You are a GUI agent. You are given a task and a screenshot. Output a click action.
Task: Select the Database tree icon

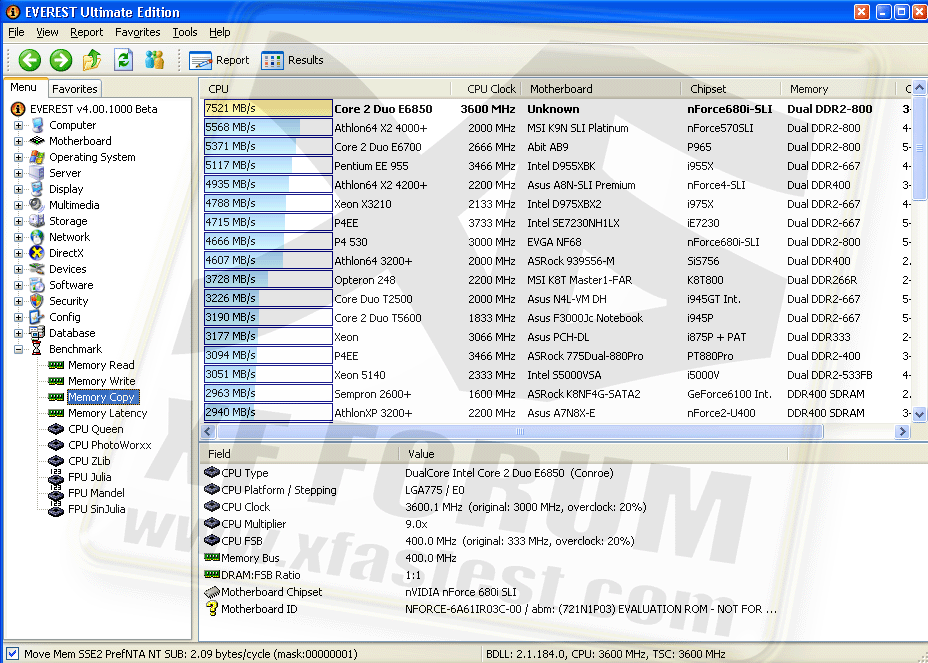37,333
